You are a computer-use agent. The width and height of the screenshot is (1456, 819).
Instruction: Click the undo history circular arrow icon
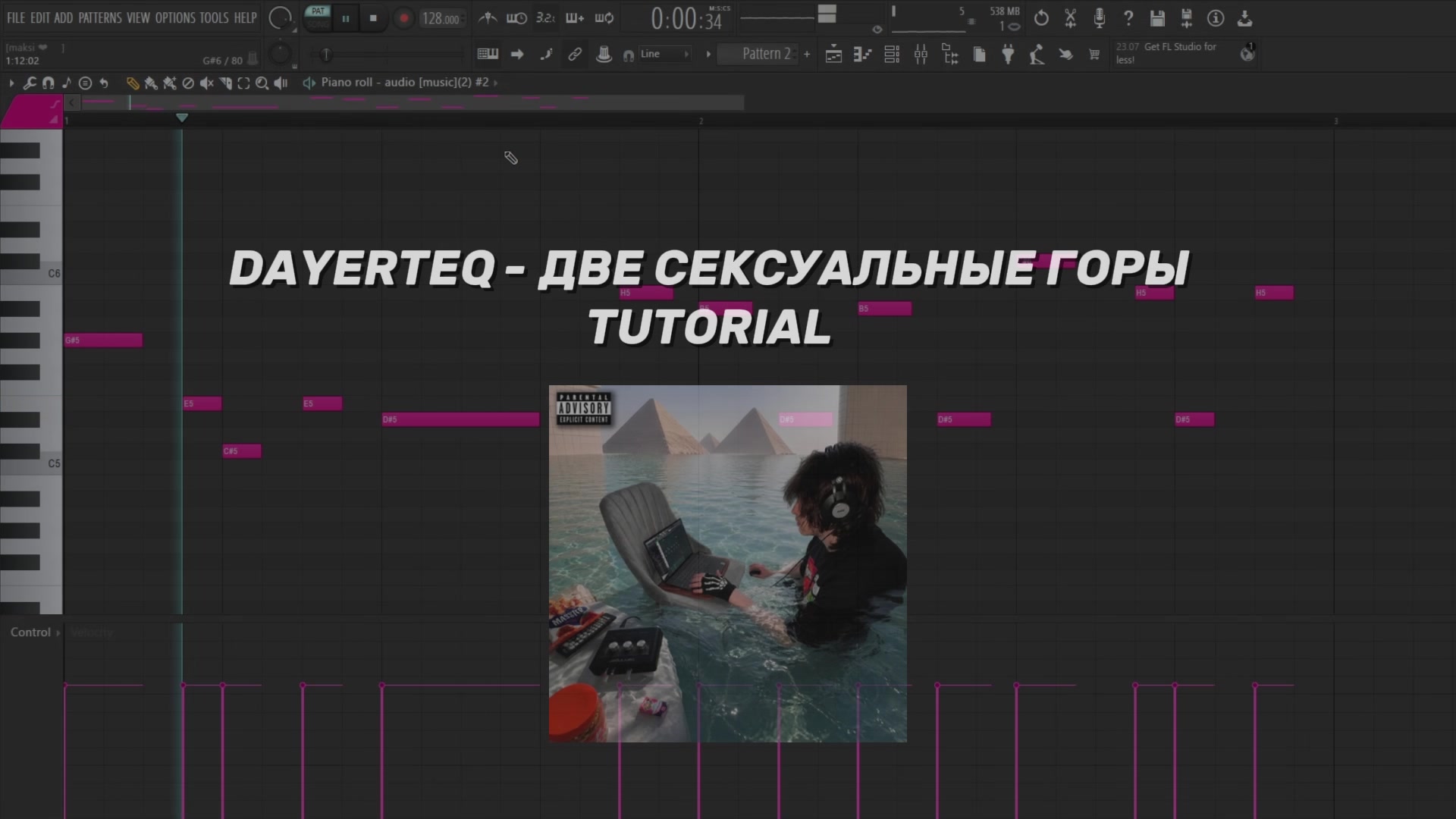[x=1041, y=18]
